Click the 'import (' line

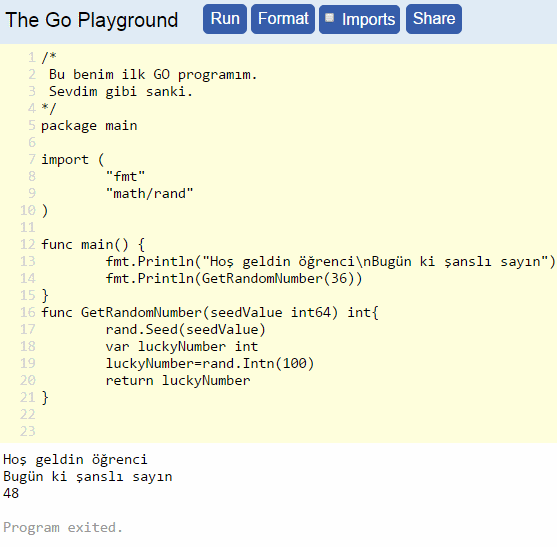tap(73, 159)
